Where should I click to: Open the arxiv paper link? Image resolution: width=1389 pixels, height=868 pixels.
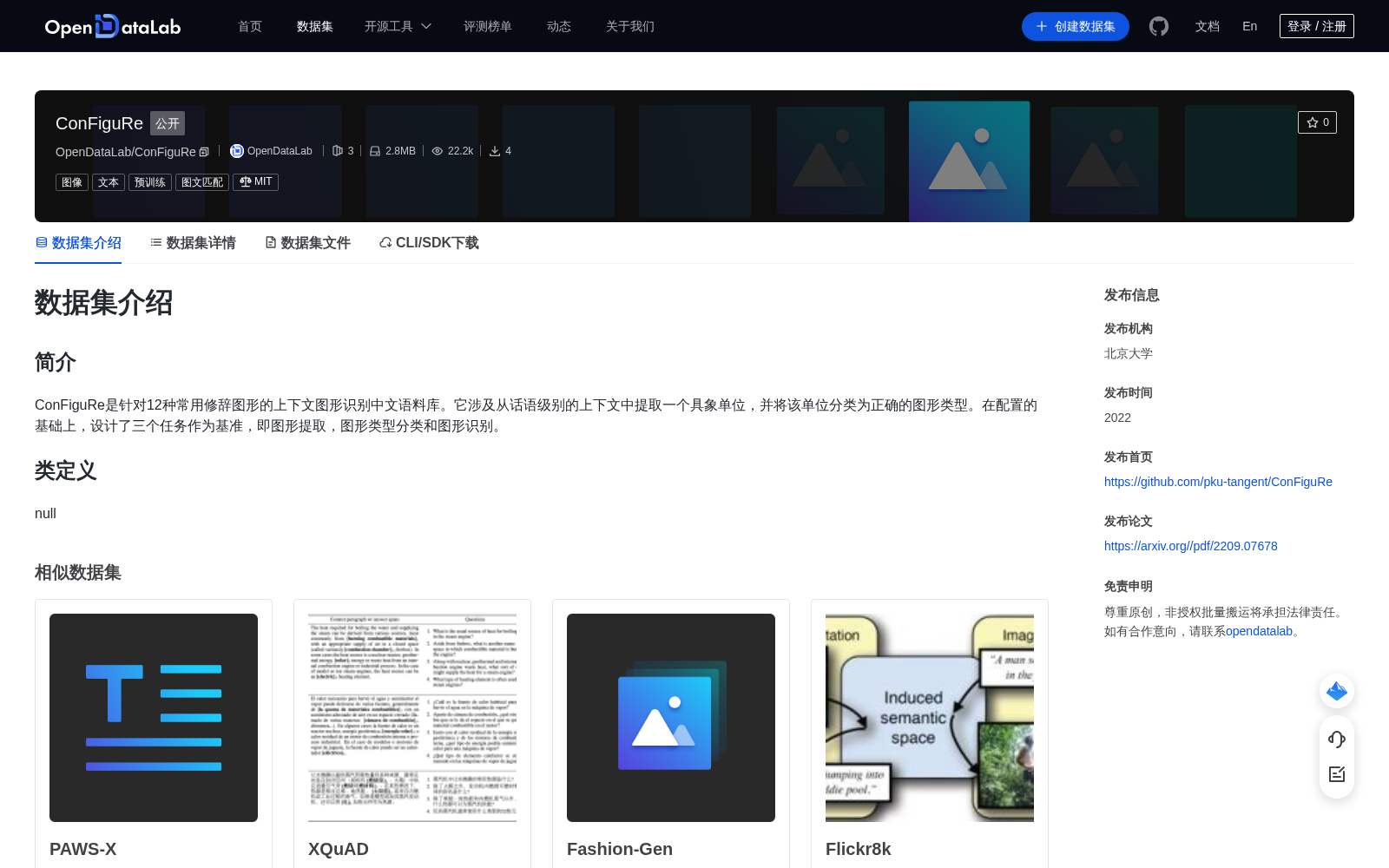point(1191,546)
